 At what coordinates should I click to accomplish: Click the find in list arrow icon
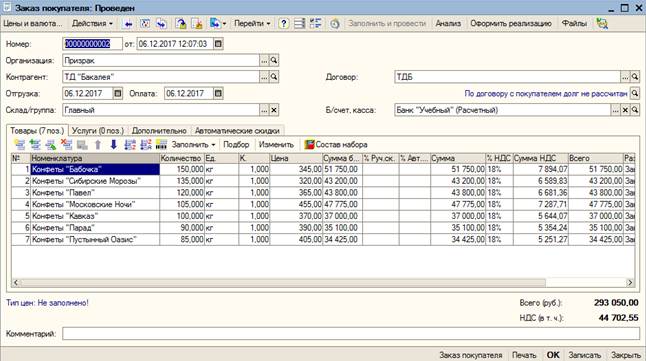coord(128,24)
